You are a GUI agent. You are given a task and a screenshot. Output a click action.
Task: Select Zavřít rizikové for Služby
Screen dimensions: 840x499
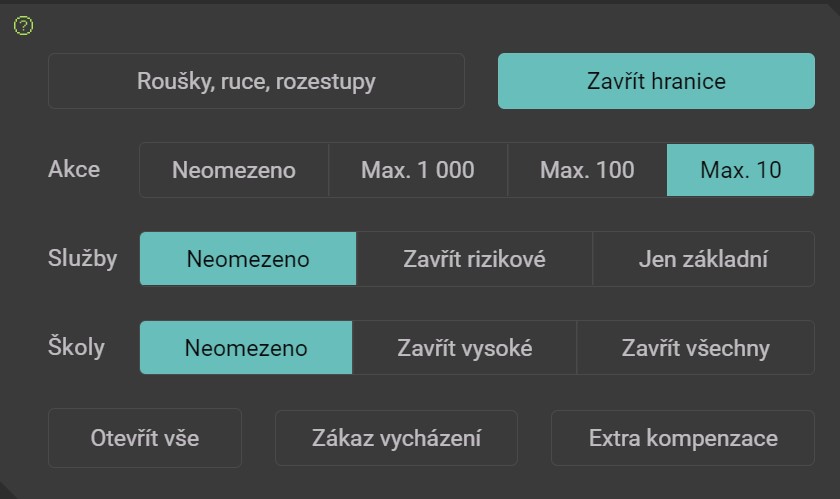tap(474, 259)
